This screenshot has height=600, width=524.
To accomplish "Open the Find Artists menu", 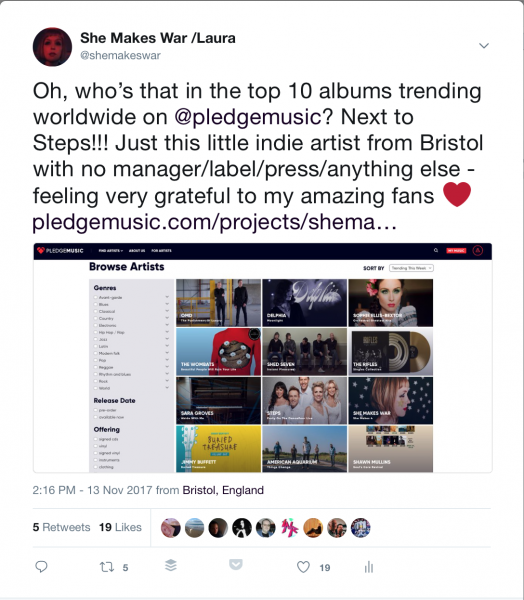I will 111,251.
